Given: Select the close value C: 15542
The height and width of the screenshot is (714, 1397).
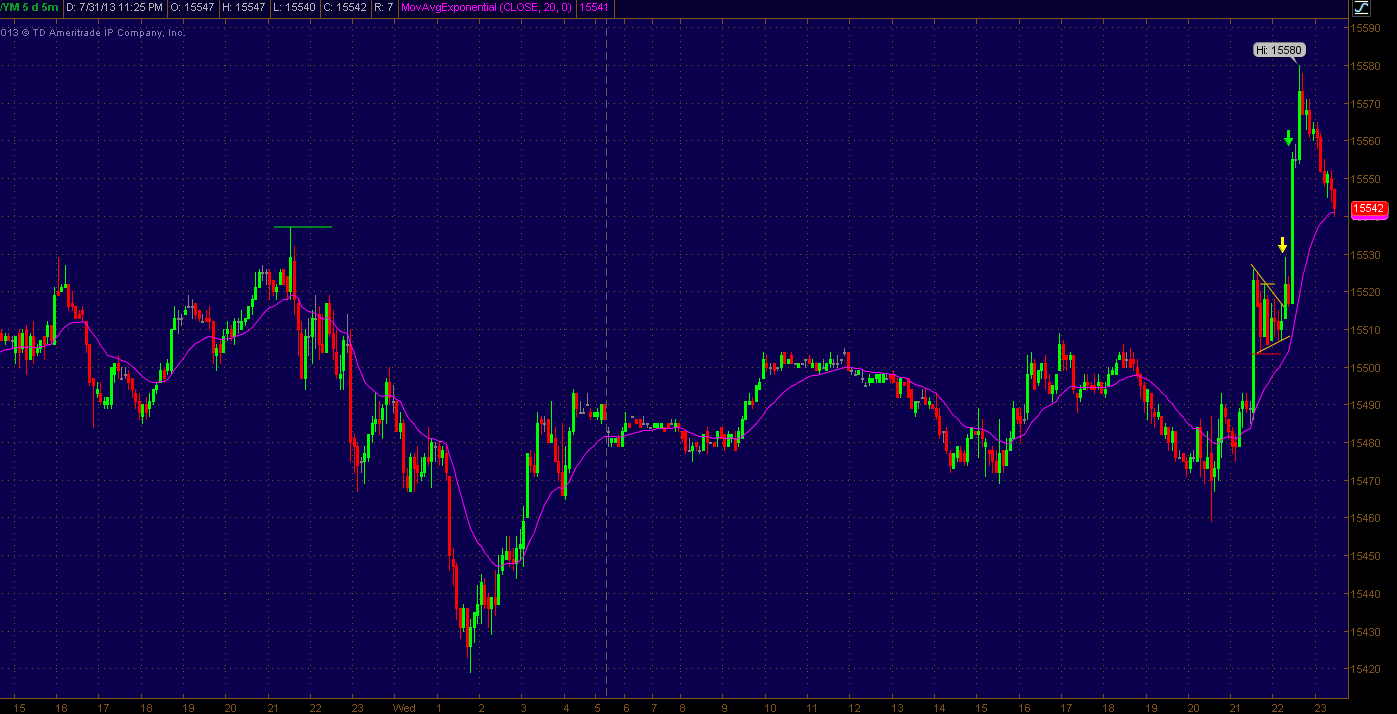Looking at the screenshot, I should [345, 7].
